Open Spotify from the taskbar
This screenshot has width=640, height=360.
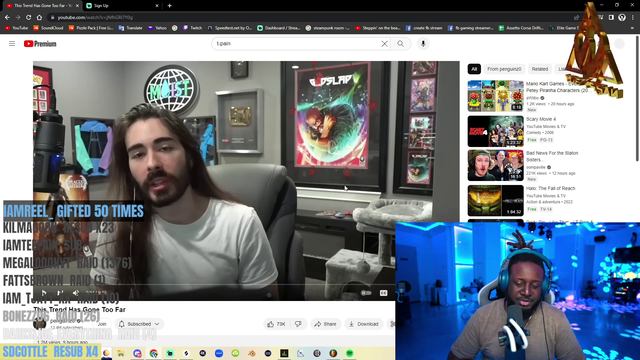(349, 353)
